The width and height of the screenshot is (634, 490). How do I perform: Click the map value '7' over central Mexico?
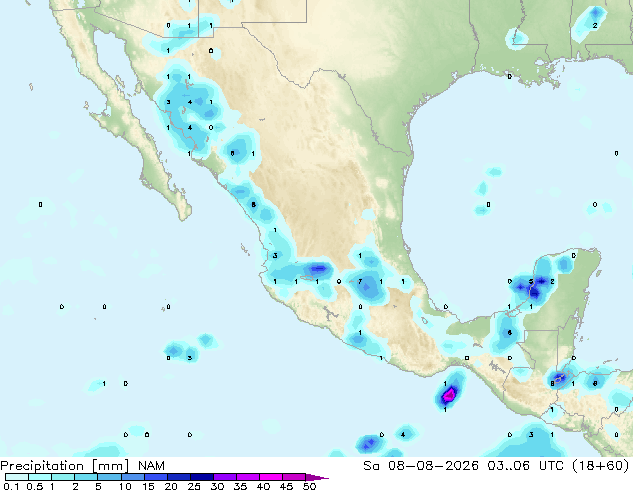(360, 281)
